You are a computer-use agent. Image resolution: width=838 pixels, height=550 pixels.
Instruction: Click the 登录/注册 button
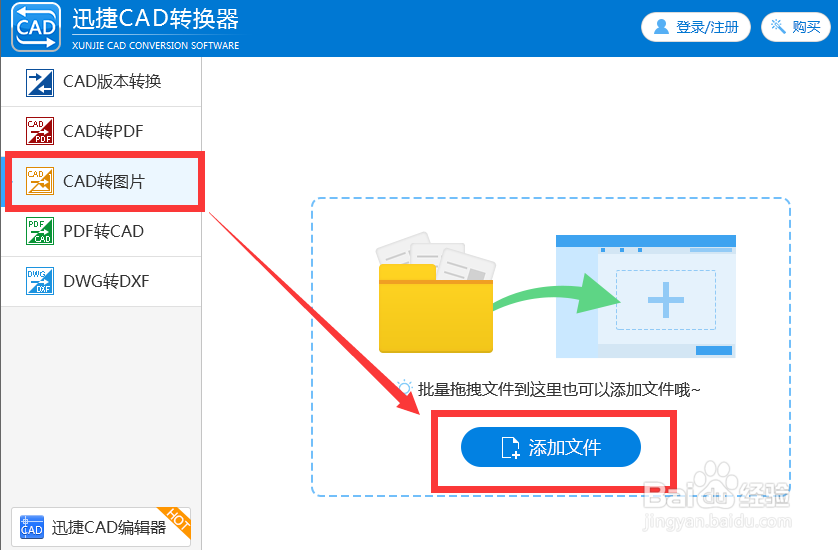point(696,27)
